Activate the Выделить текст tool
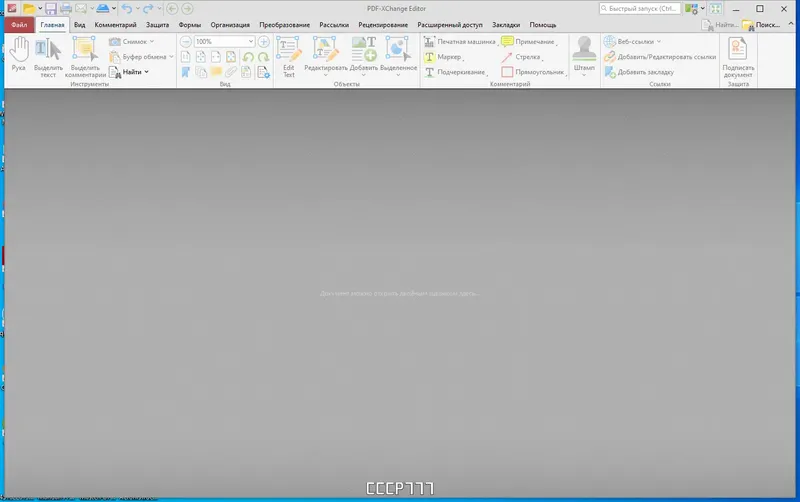Image resolution: width=800 pixels, height=502 pixels. (48, 57)
